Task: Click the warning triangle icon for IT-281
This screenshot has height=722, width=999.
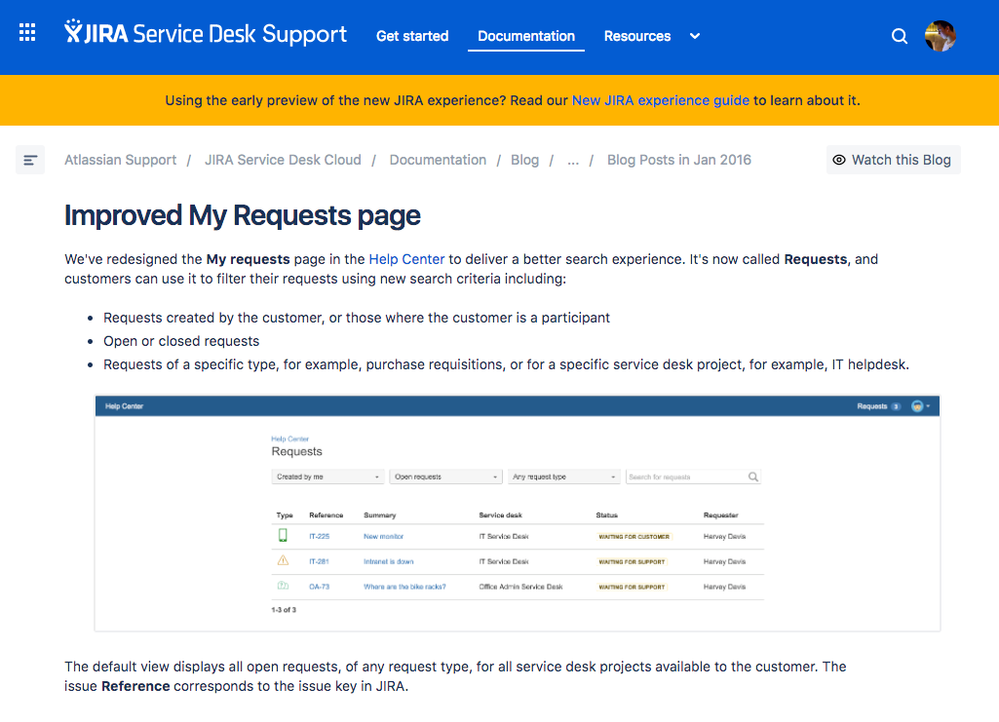Action: click(283, 561)
